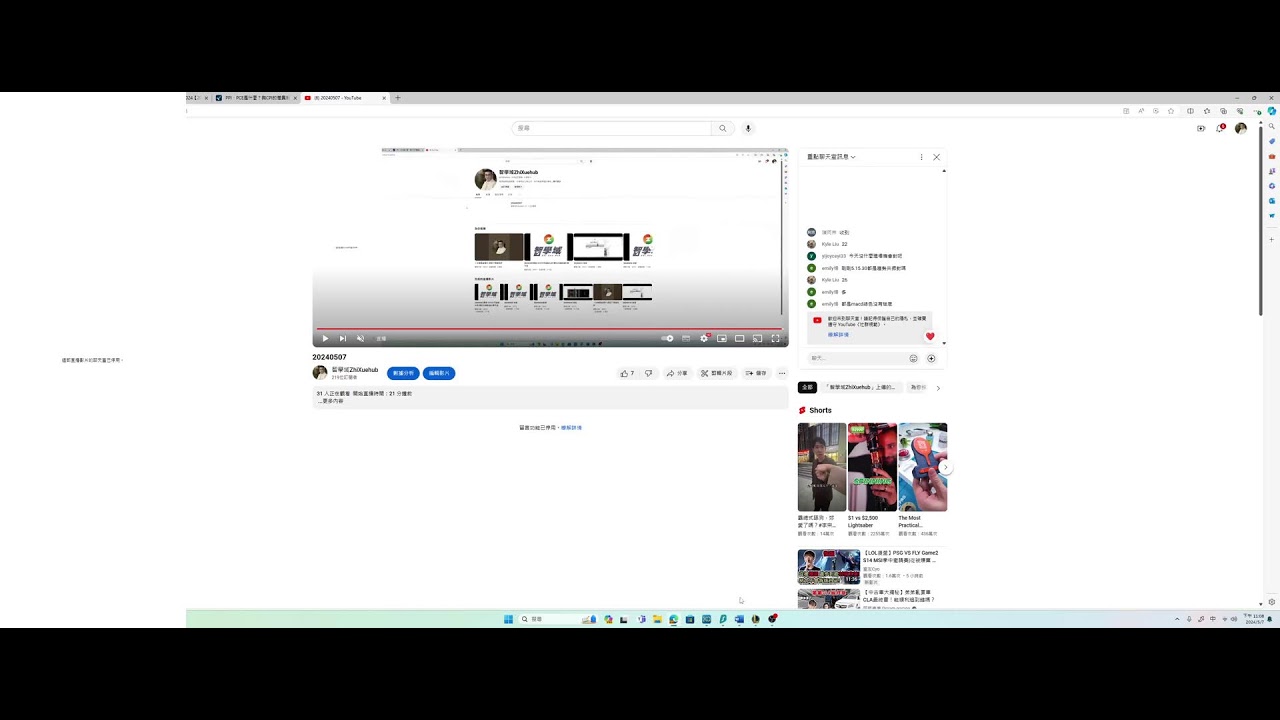Share the 20240507 video
The width and height of the screenshot is (1280, 720).
677,373
